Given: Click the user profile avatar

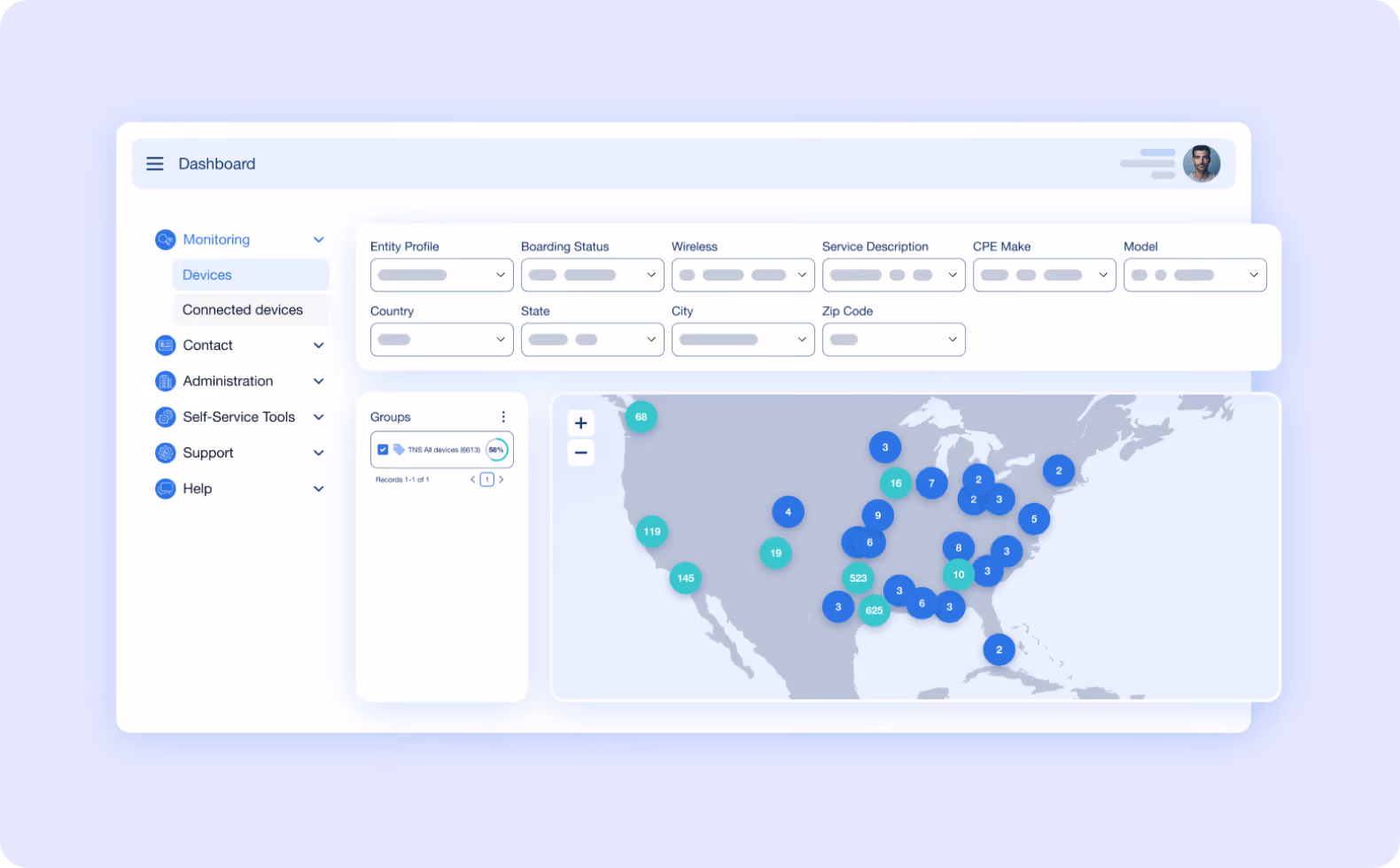Looking at the screenshot, I should click(1202, 164).
